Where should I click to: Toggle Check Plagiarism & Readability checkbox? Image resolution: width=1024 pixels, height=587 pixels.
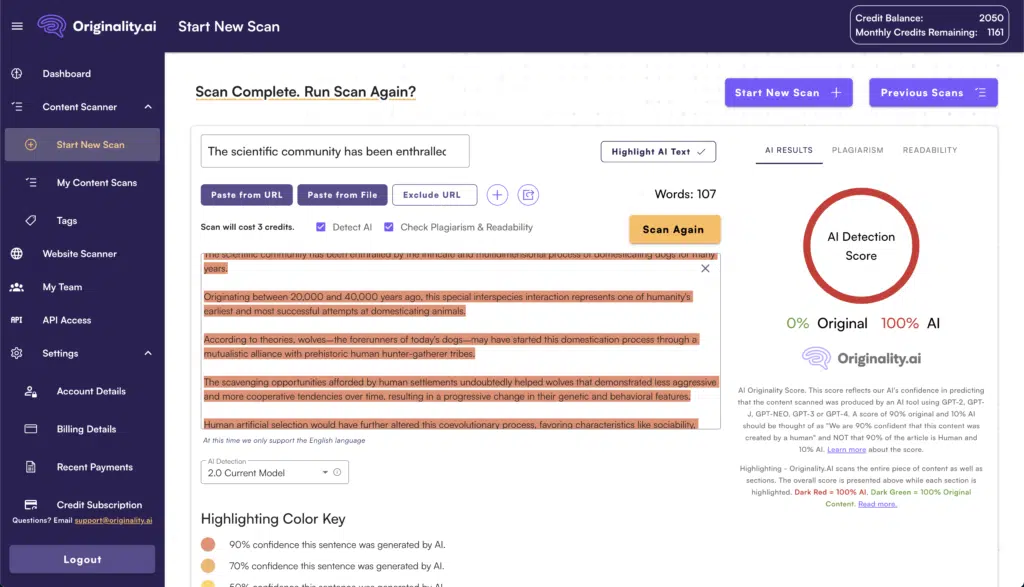[389, 227]
